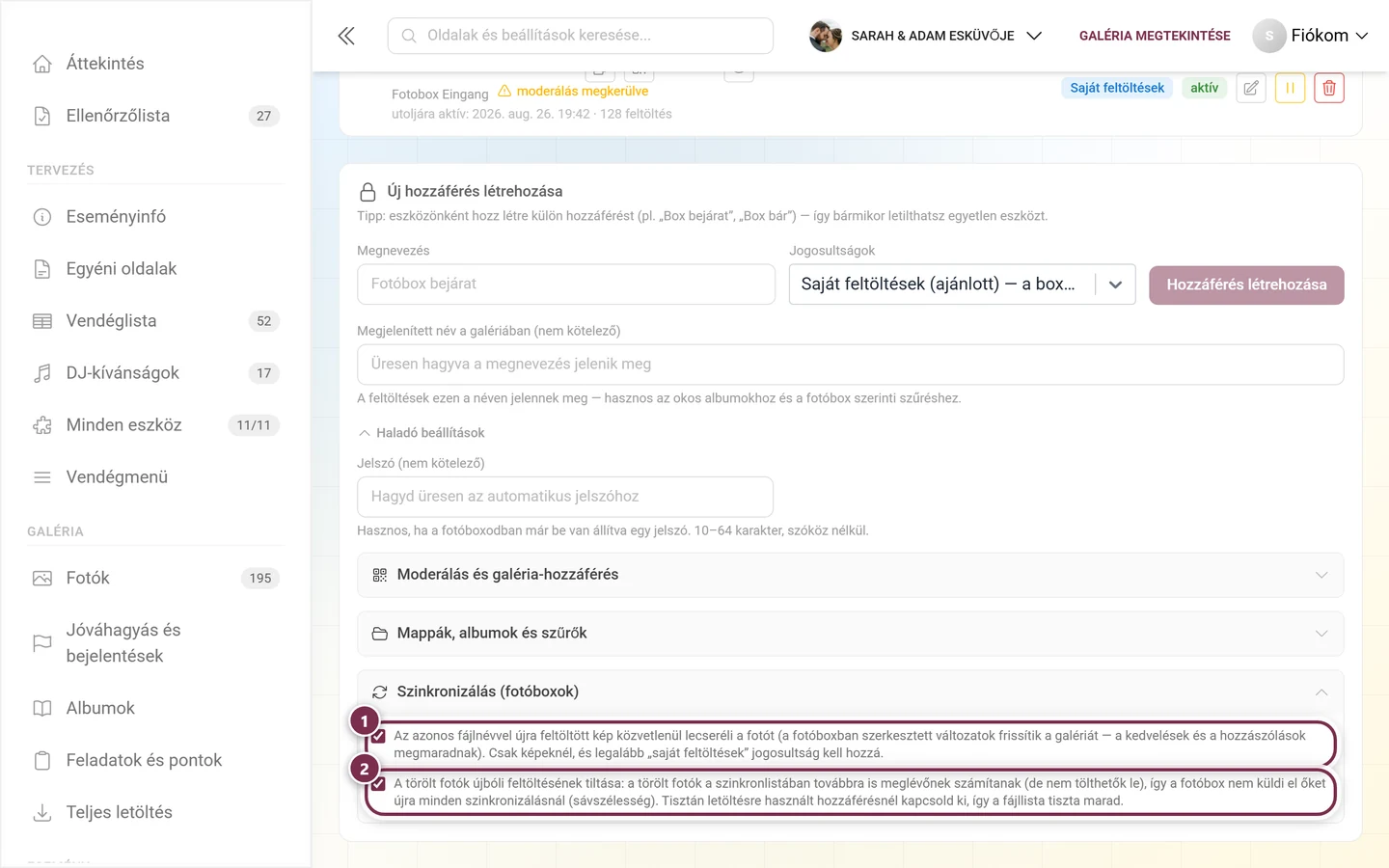Viewport: 1389px width, 868px height.
Task: Click the Megjelenített név a galériában field
Action: (851, 365)
